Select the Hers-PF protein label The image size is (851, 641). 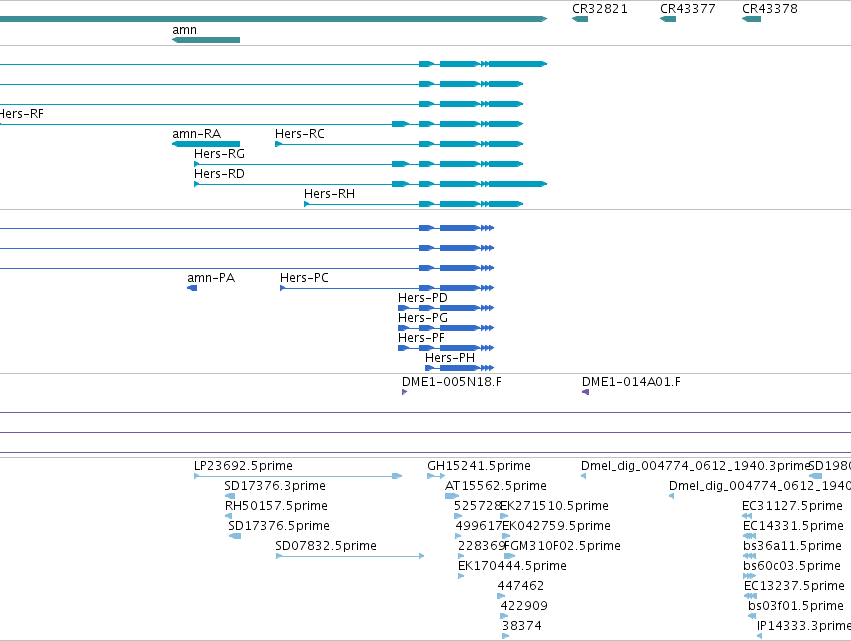[x=421, y=338]
